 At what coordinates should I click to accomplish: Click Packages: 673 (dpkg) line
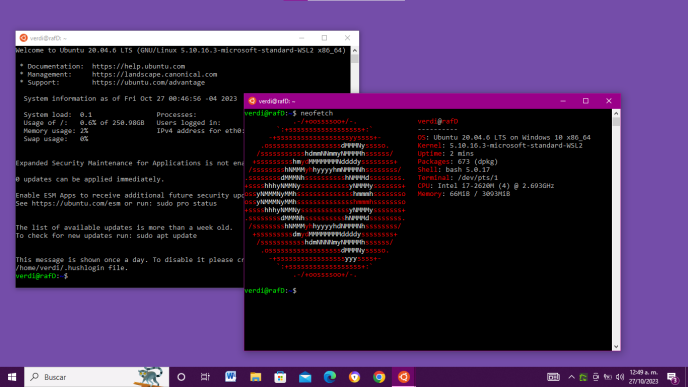coord(457,161)
